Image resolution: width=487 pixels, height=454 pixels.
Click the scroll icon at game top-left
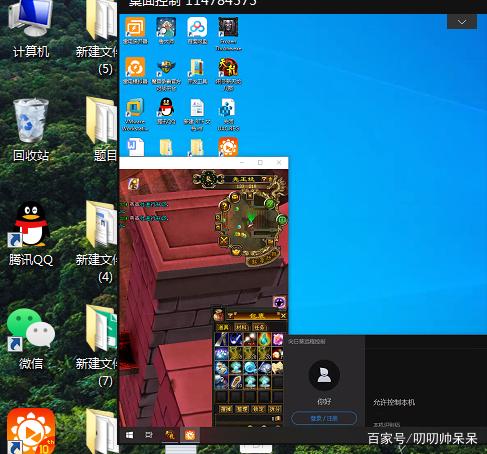134,184
